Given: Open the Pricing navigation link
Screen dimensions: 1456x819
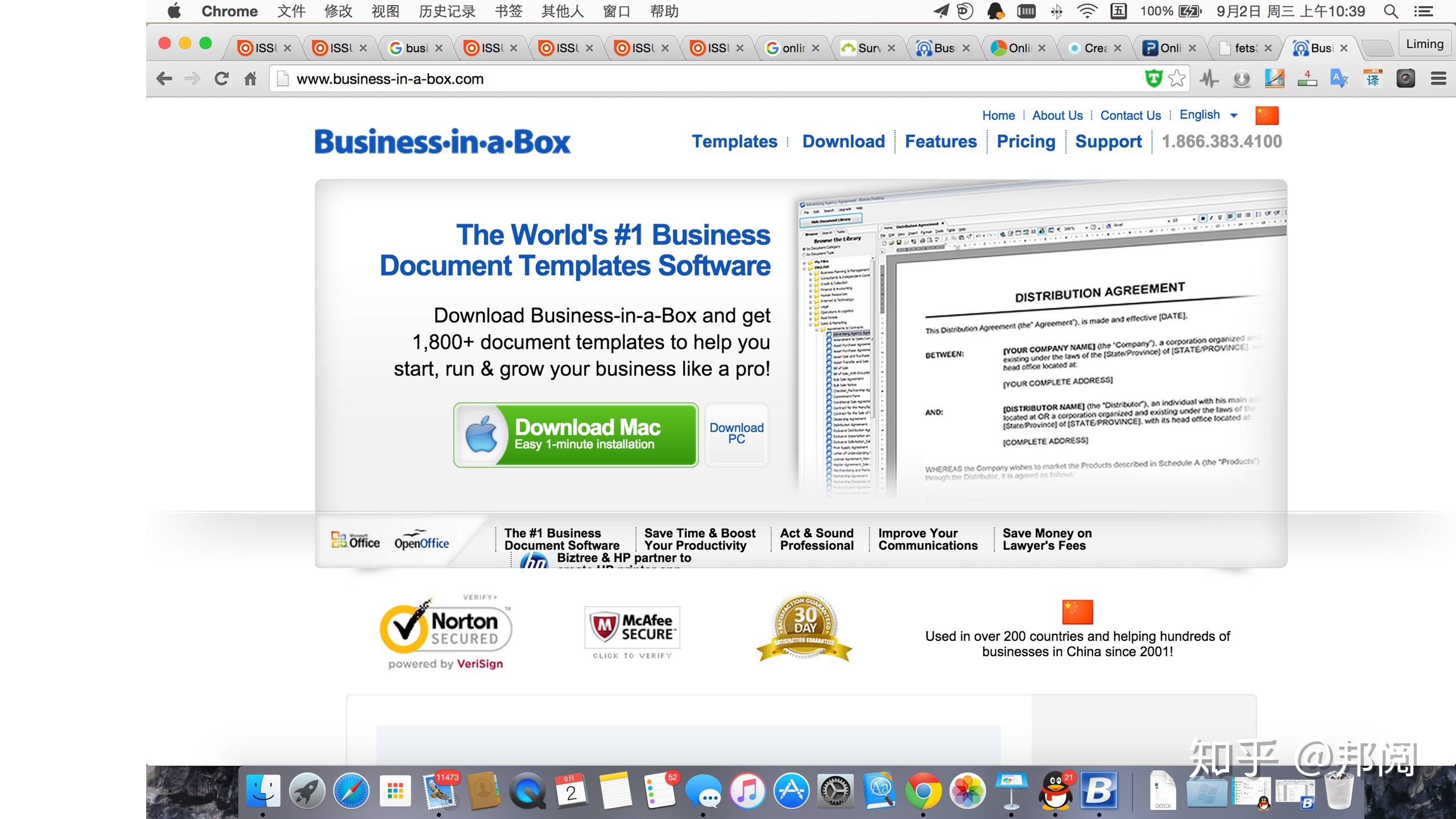Looking at the screenshot, I should tap(1026, 141).
